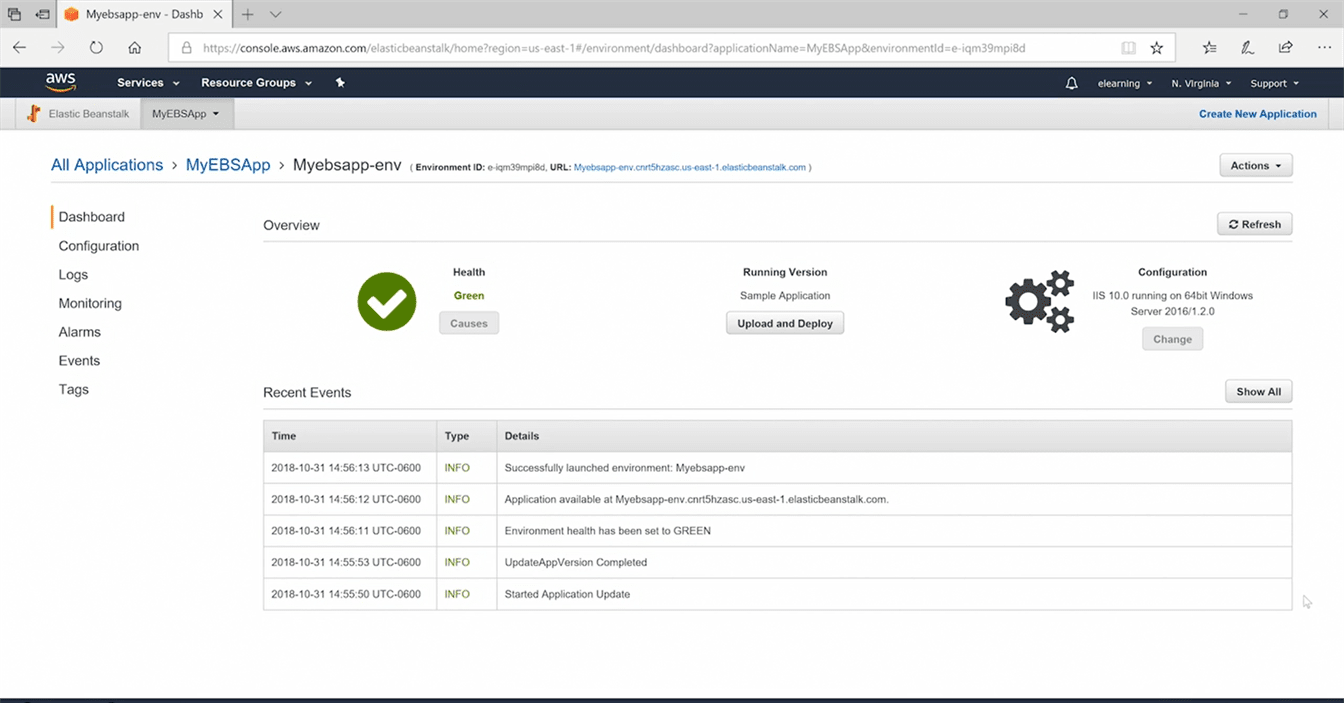Open the Resource Groups dropdown
Screen dimensions: 1344x703
pyautogui.click(x=256, y=83)
